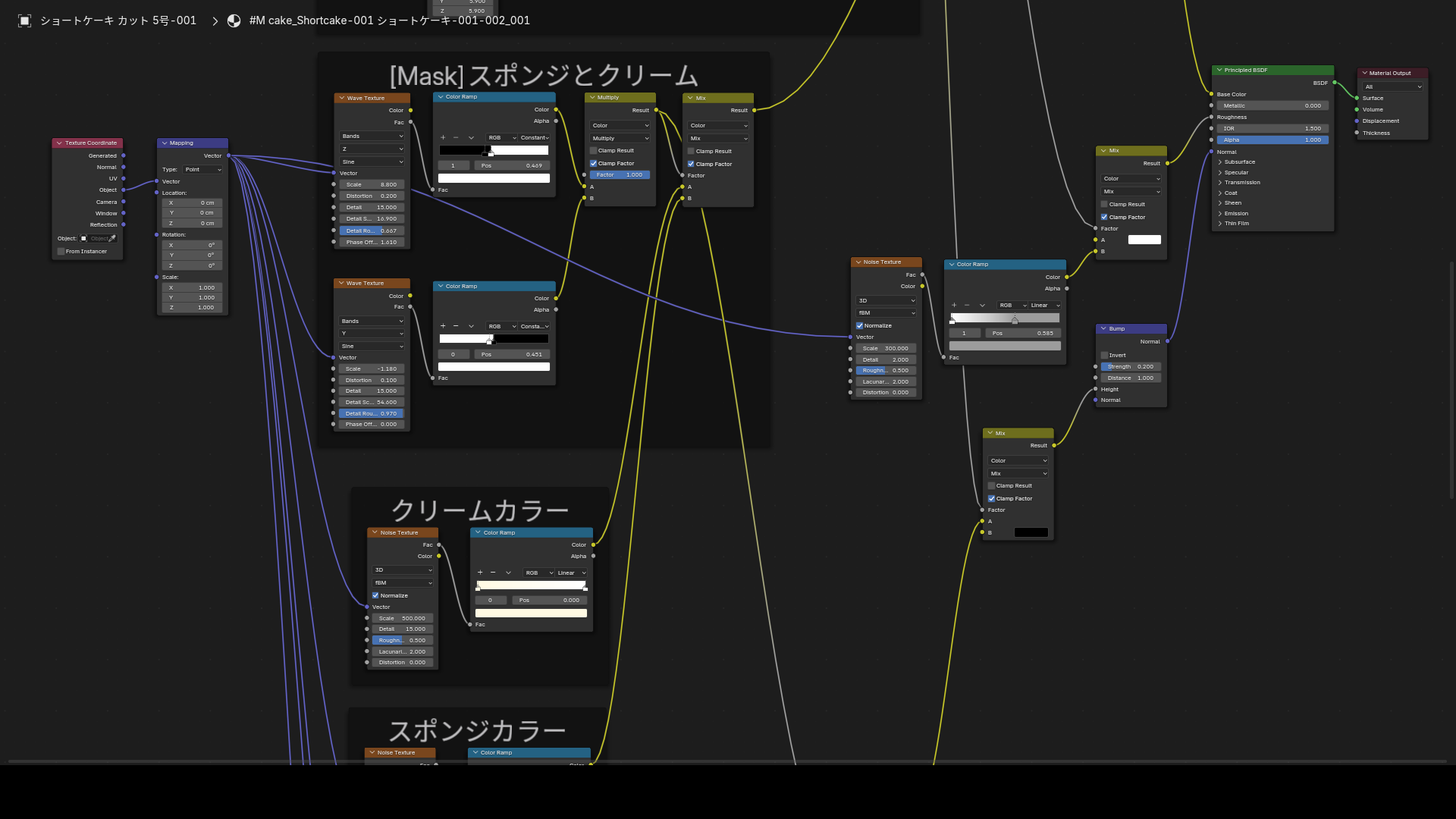Click the Material Output node header

coord(1393,73)
